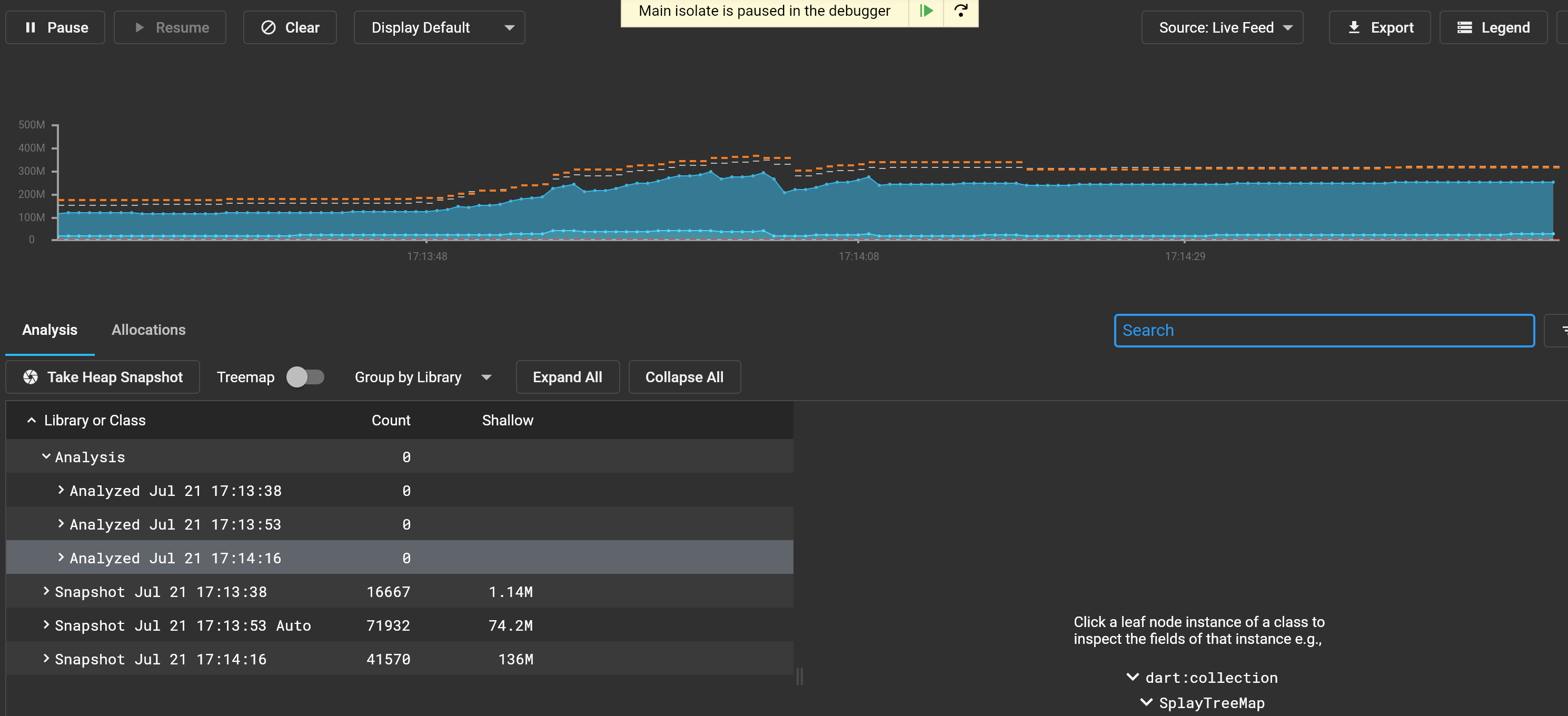Open the Display Default dropdown

[x=439, y=27]
